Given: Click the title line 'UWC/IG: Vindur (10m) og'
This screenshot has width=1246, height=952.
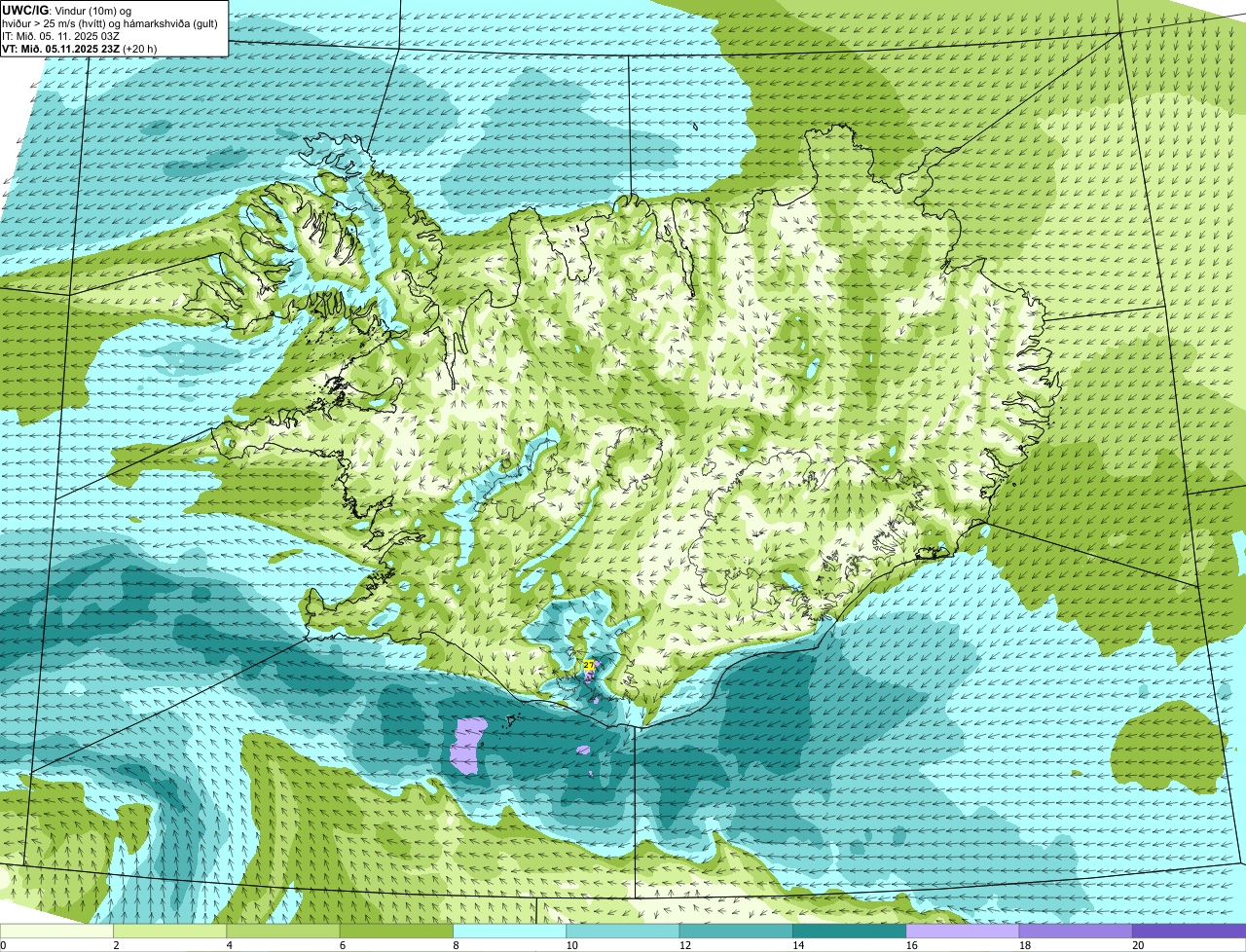Looking at the screenshot, I should pyautogui.click(x=67, y=10).
